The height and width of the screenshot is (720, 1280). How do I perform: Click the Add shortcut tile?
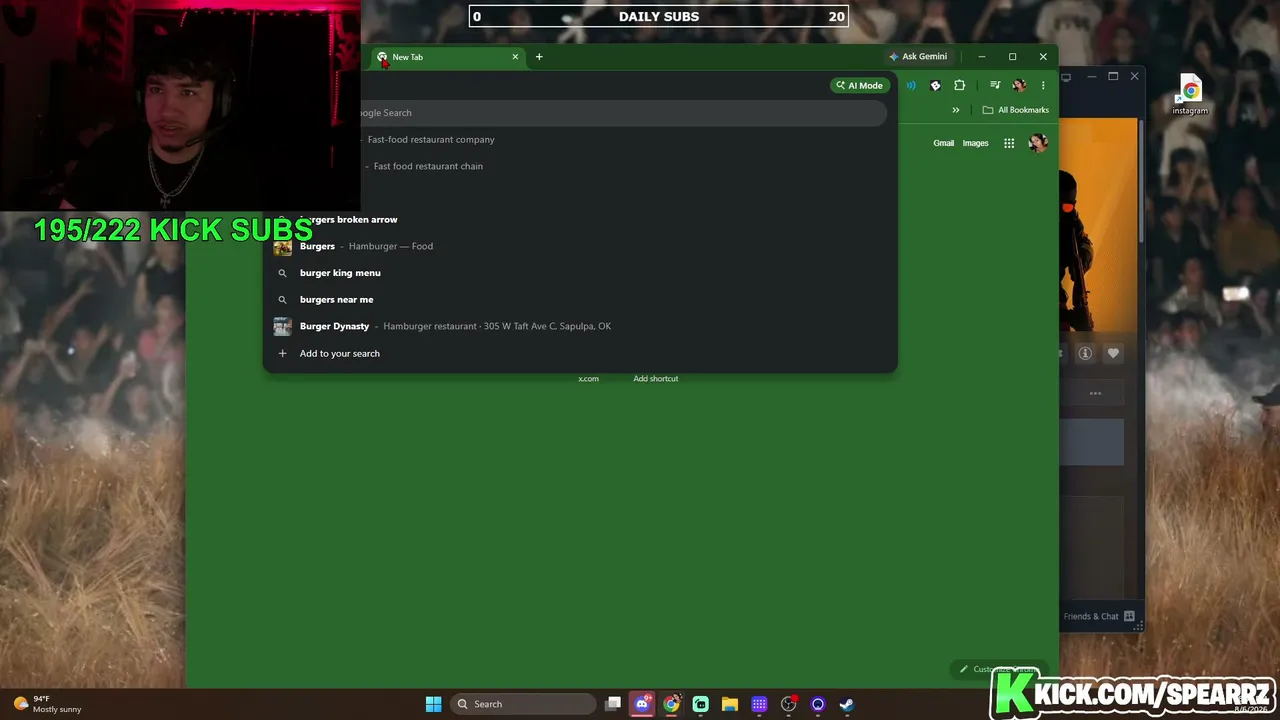point(655,379)
